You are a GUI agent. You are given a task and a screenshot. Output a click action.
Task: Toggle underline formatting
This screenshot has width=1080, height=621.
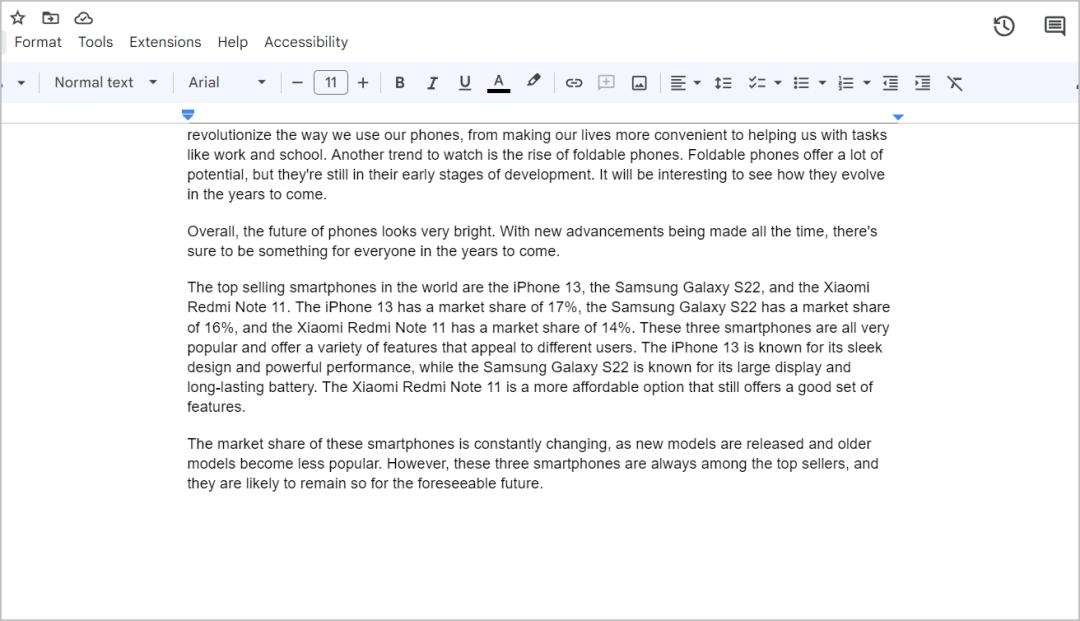pyautogui.click(x=465, y=83)
